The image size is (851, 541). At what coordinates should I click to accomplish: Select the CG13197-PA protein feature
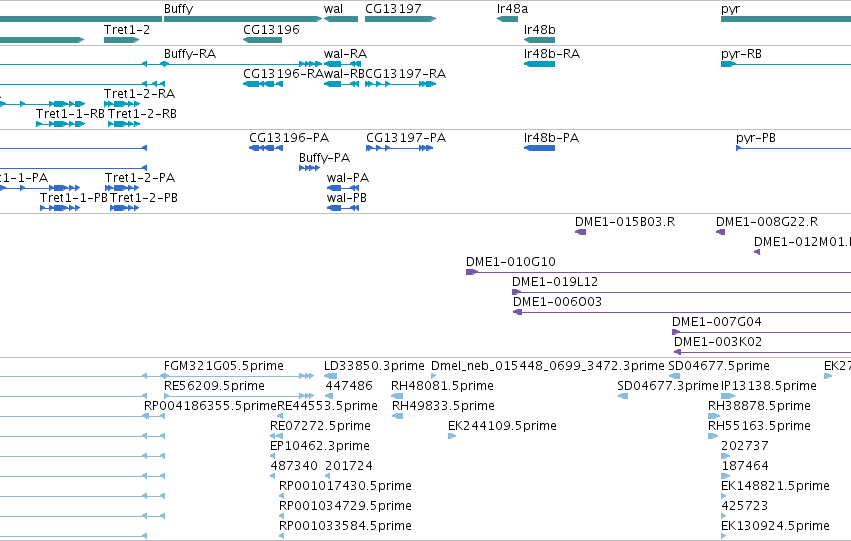click(399, 148)
